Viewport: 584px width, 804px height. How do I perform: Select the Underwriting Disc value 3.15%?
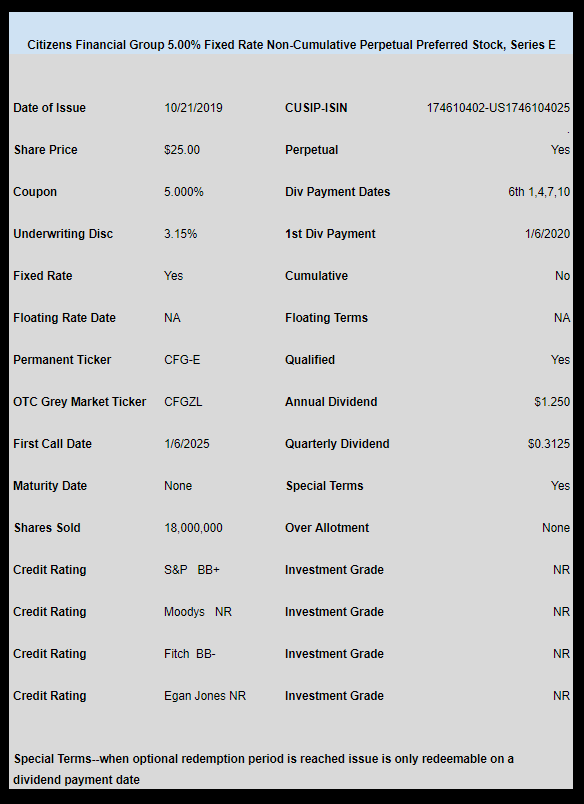pyautogui.click(x=180, y=234)
